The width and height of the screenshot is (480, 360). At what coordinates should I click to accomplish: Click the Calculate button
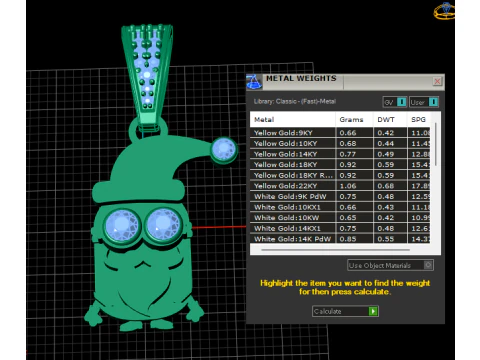point(345,311)
